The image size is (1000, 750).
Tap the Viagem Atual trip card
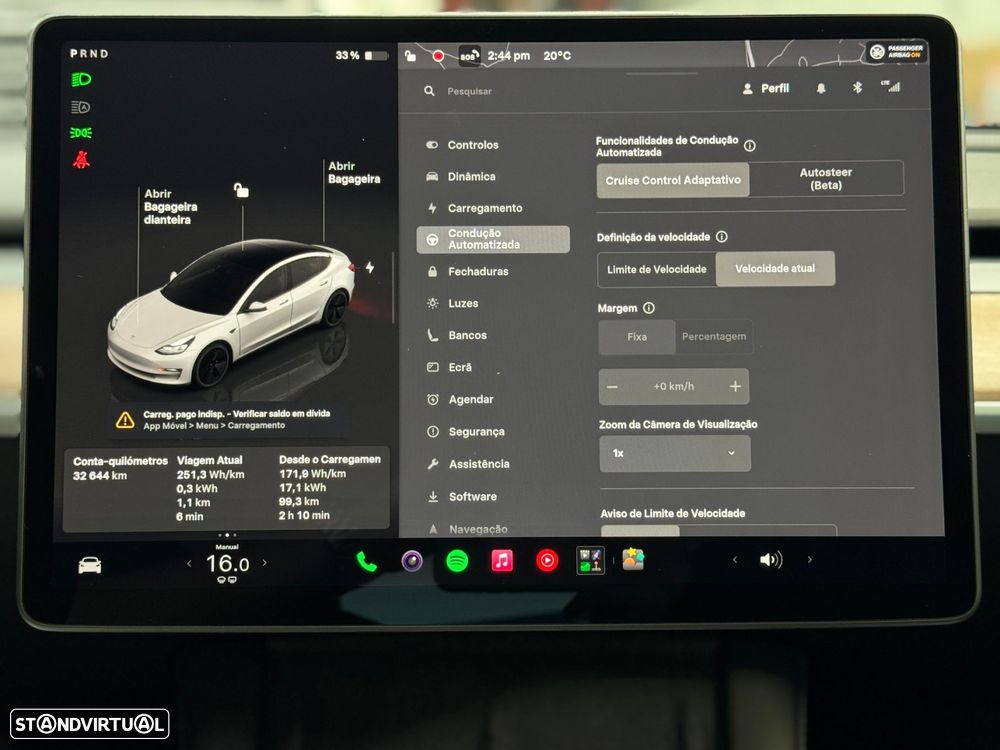pos(210,488)
